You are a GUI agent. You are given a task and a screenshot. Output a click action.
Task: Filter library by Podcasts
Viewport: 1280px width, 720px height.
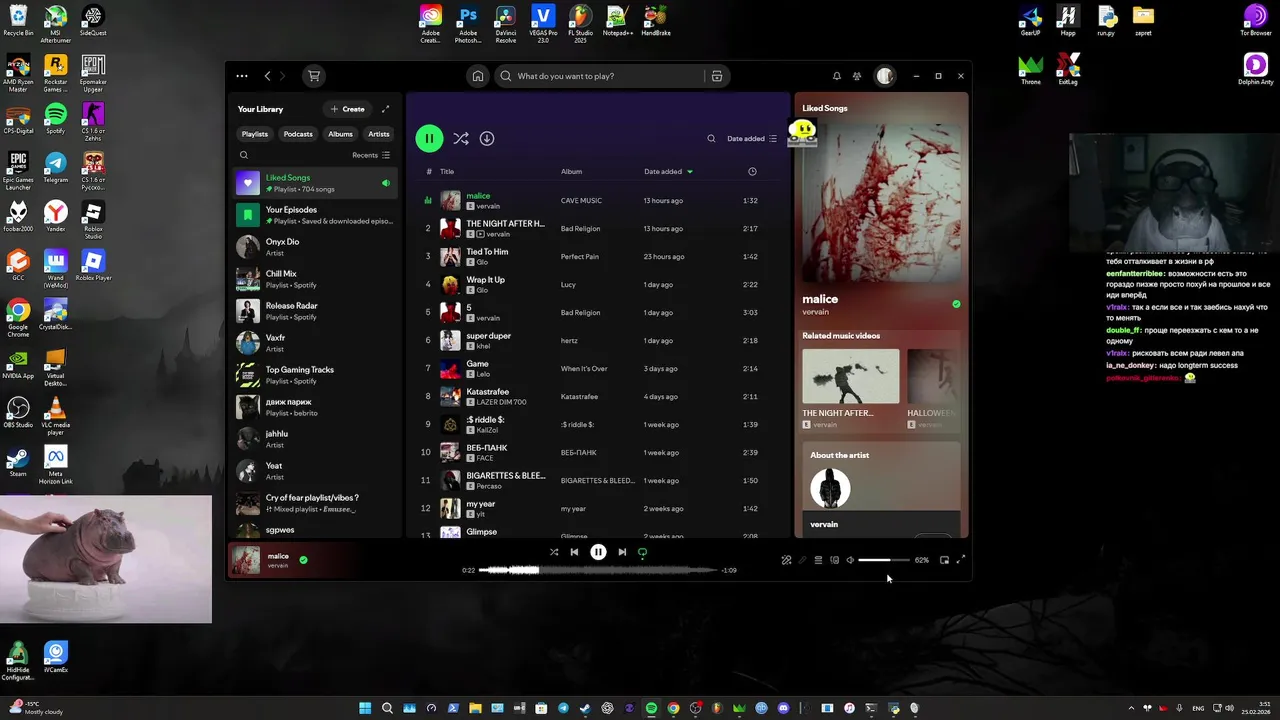coord(298,134)
